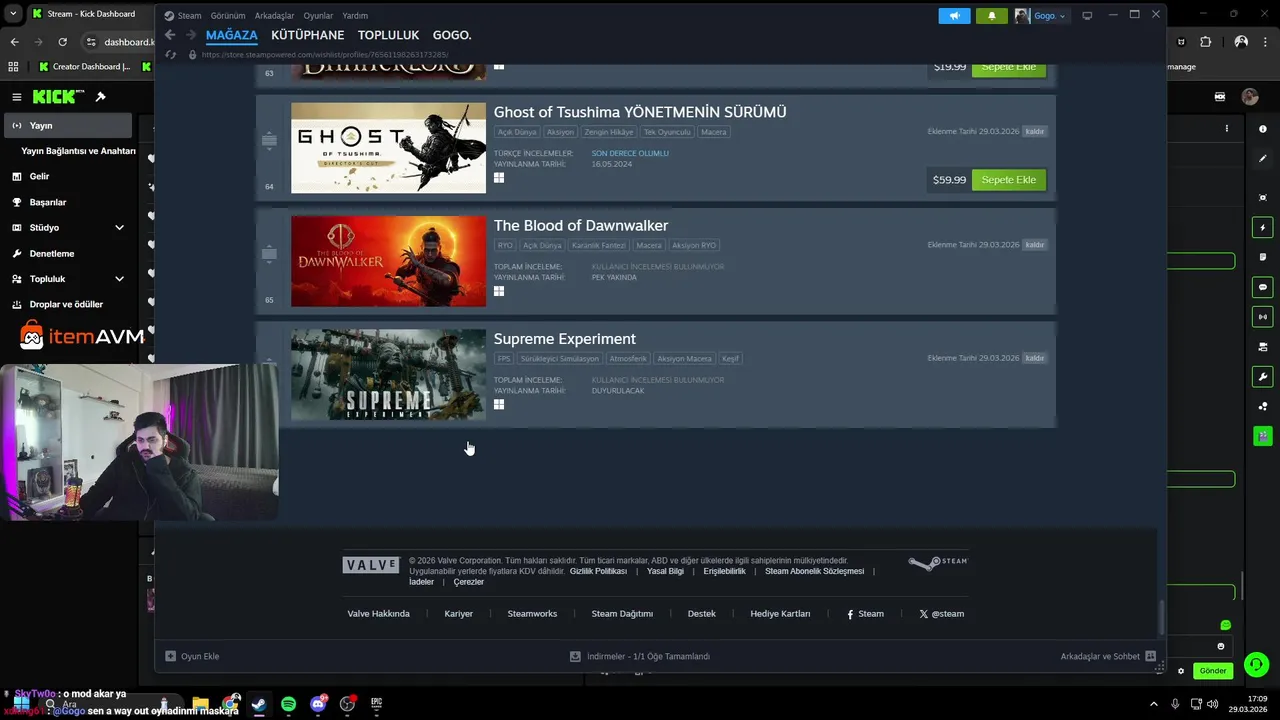Open Spotify from the taskbar
The height and width of the screenshot is (720, 1280).
[x=288, y=704]
